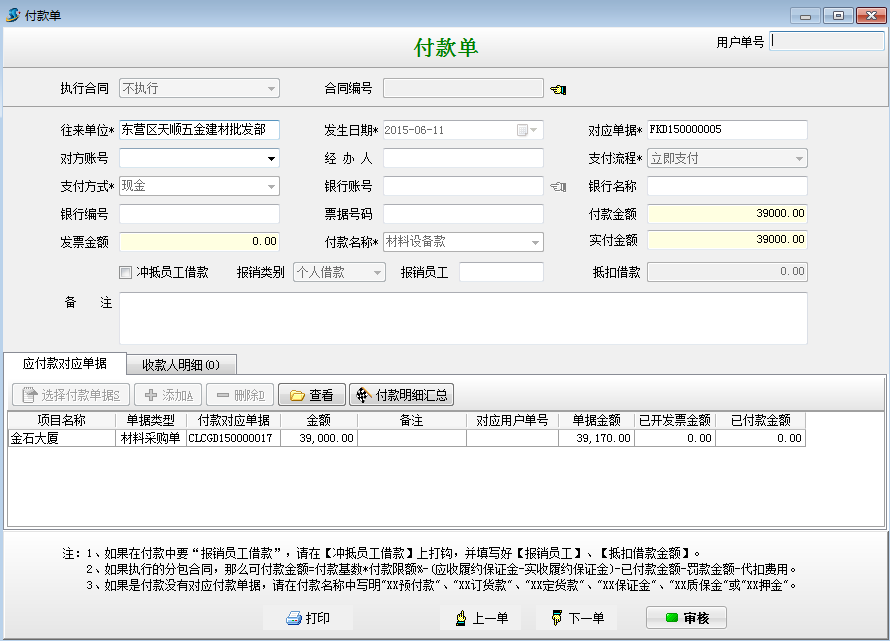Click the hand pointer icon beside 合同编号
Viewport: 890px width, 641px height.
tap(558, 89)
